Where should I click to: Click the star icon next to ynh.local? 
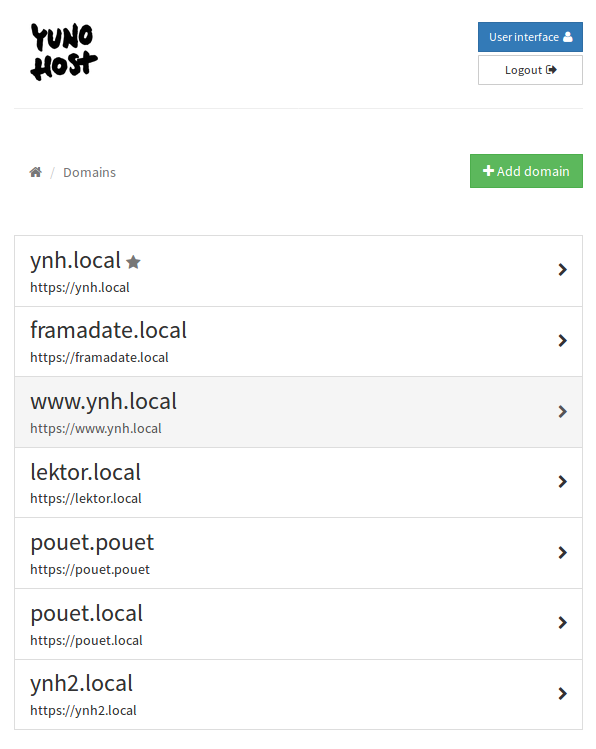(x=133, y=262)
